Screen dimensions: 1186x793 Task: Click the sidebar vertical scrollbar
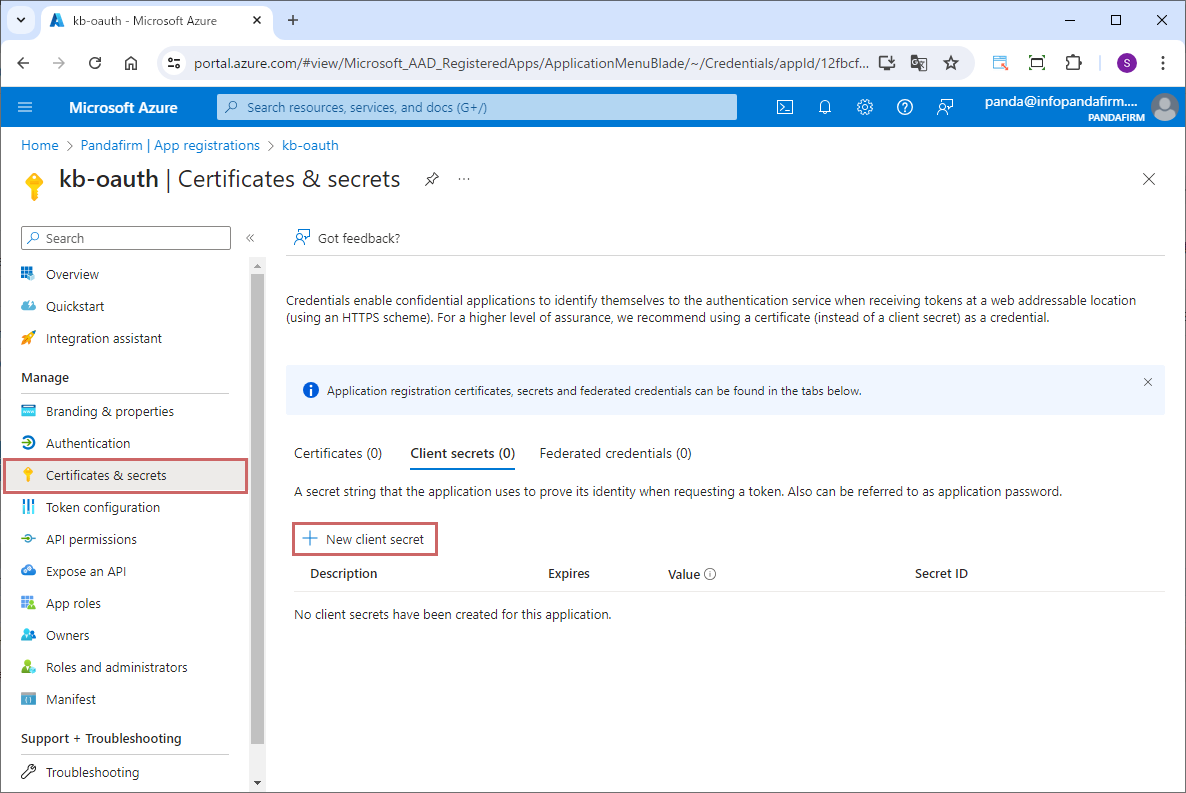tap(257, 500)
